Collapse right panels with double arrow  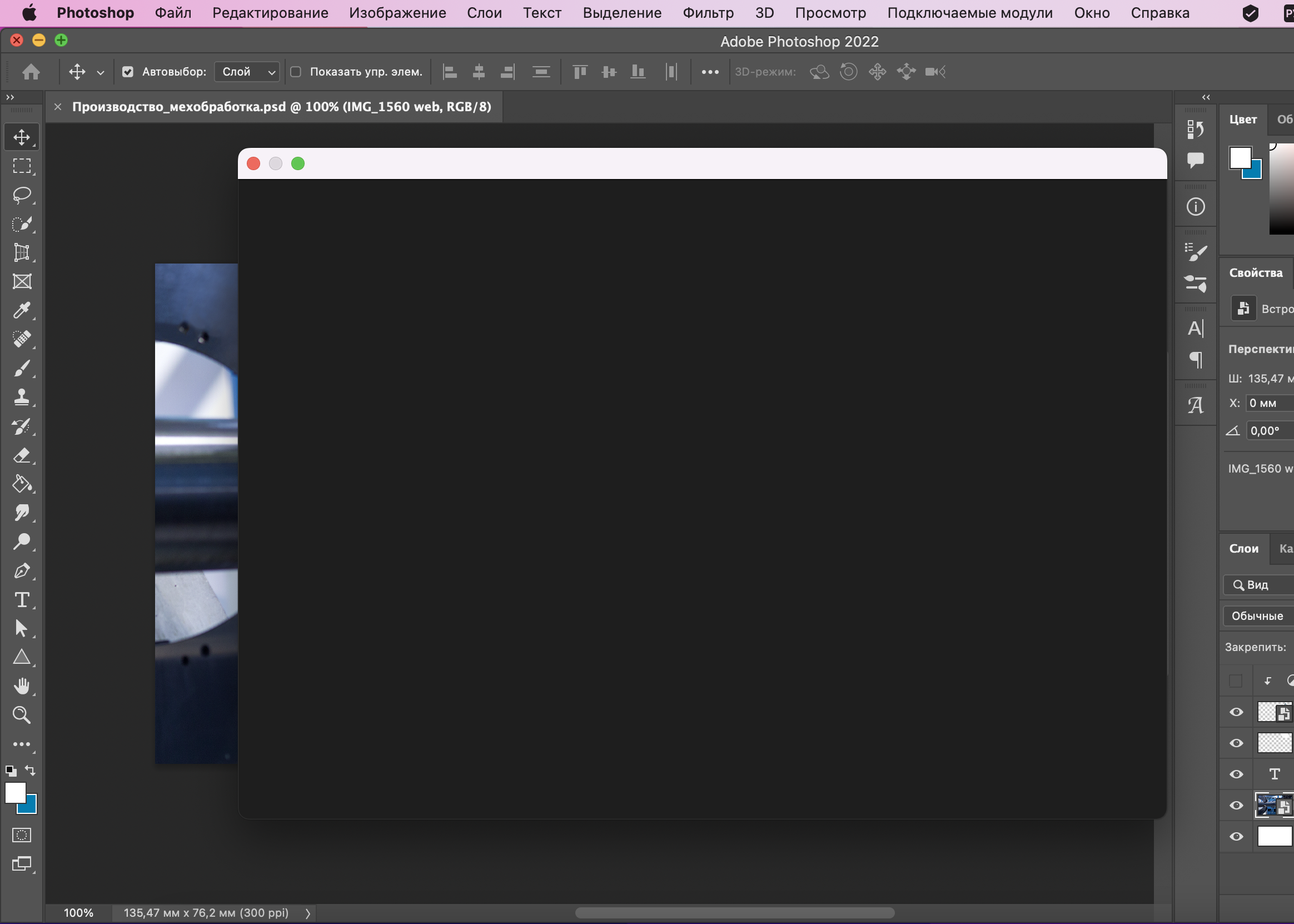[1206, 97]
